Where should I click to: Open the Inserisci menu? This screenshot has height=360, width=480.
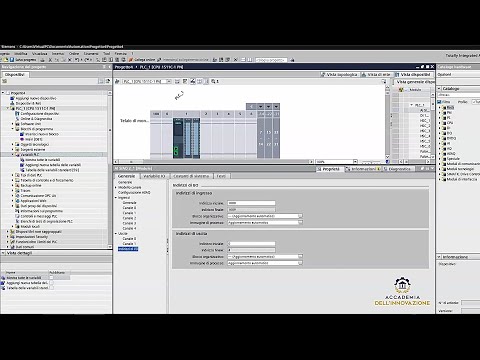tap(58, 53)
